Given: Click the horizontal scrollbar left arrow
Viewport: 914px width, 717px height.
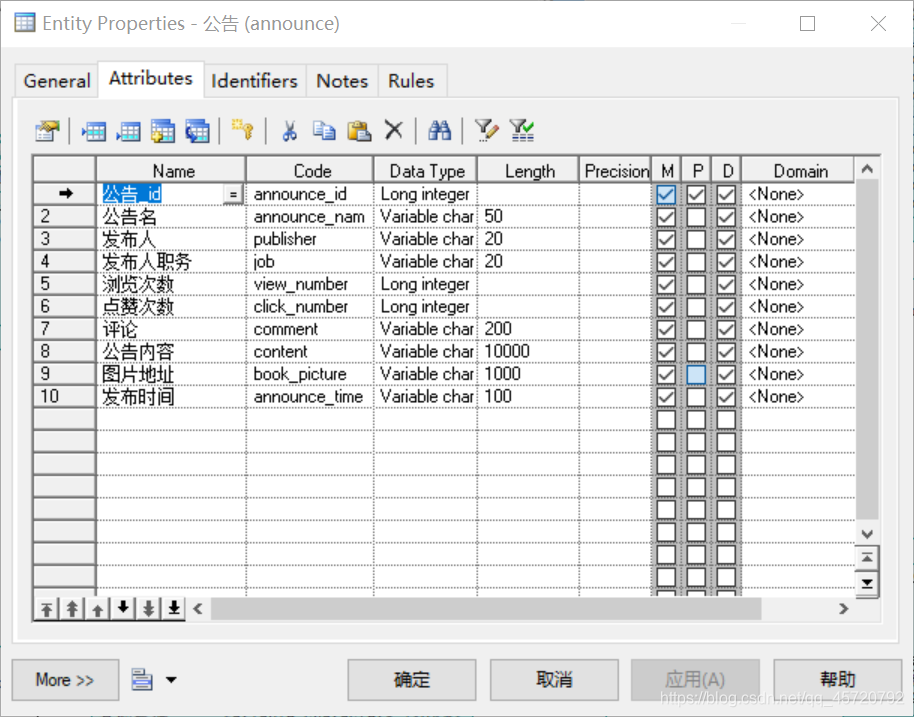Looking at the screenshot, I should click(x=198, y=609).
